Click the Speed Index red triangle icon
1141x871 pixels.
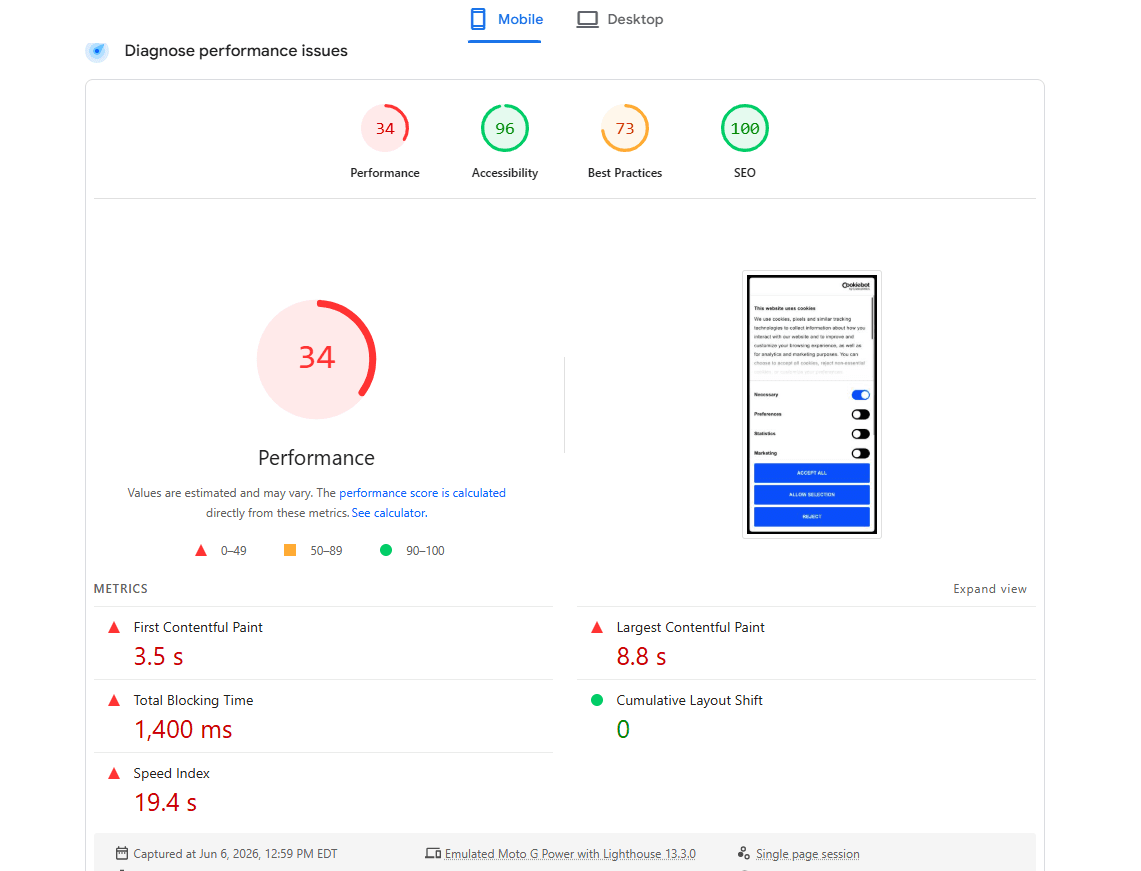tap(114, 773)
